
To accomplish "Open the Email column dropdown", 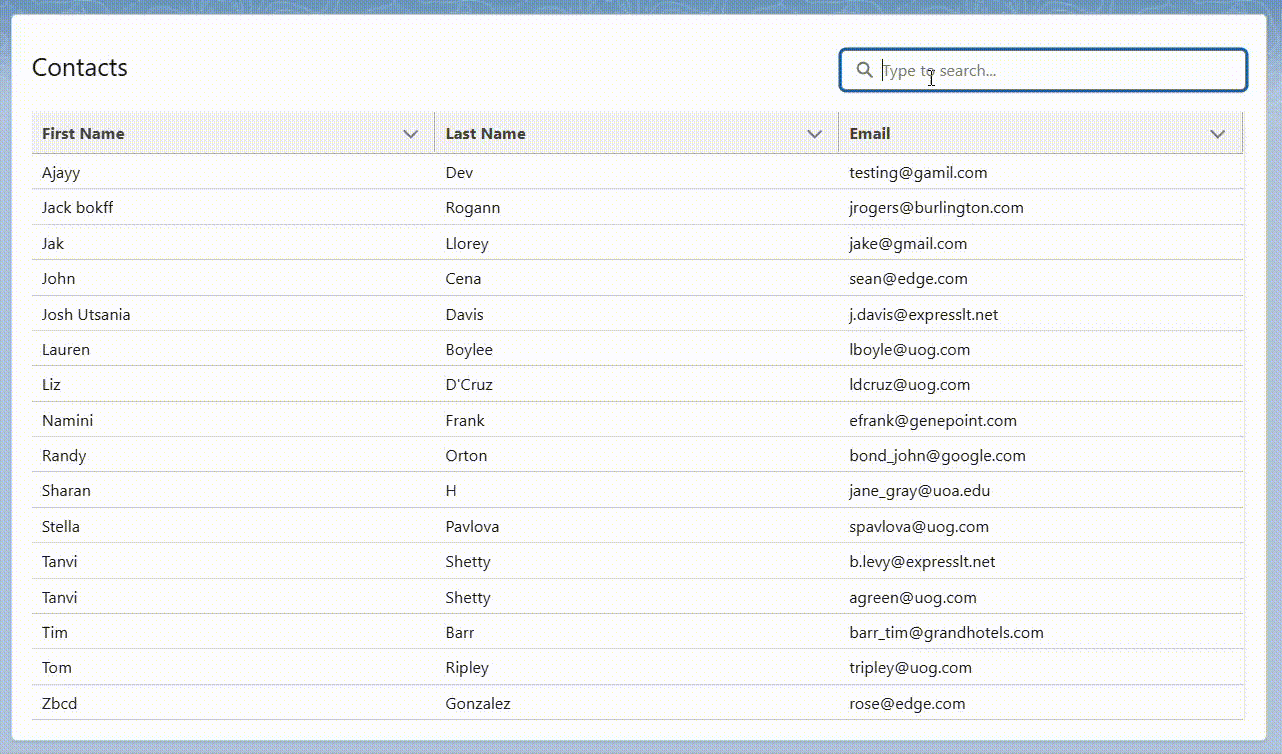I will [x=1218, y=133].
